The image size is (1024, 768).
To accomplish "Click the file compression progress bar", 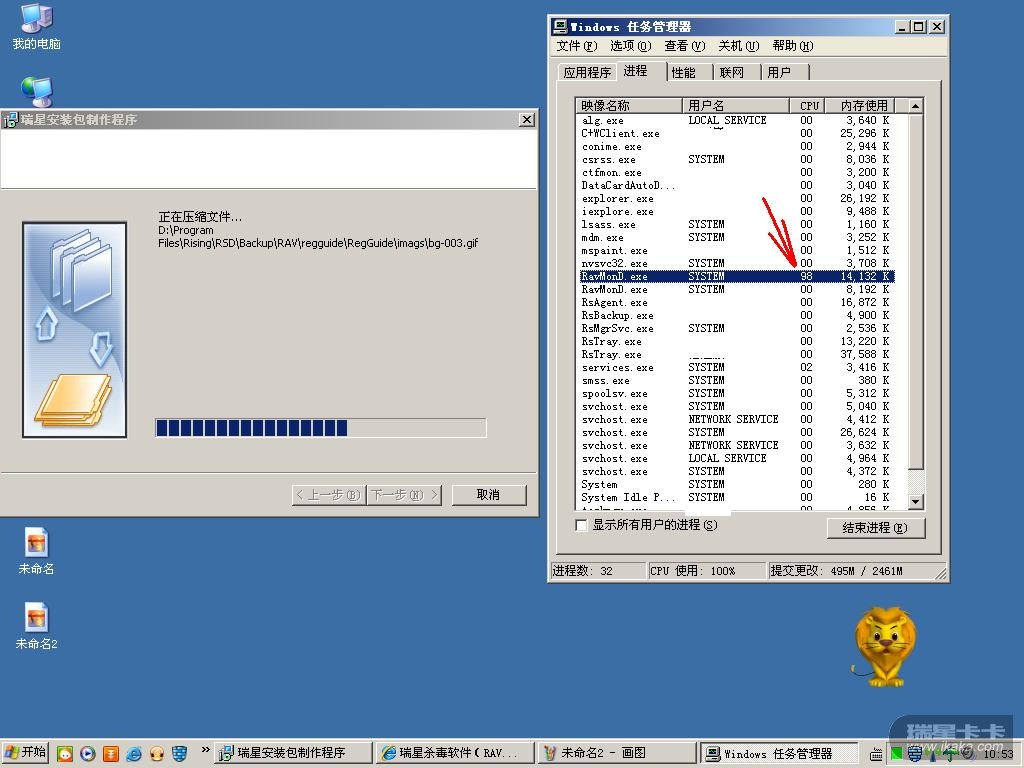I will (321, 428).
